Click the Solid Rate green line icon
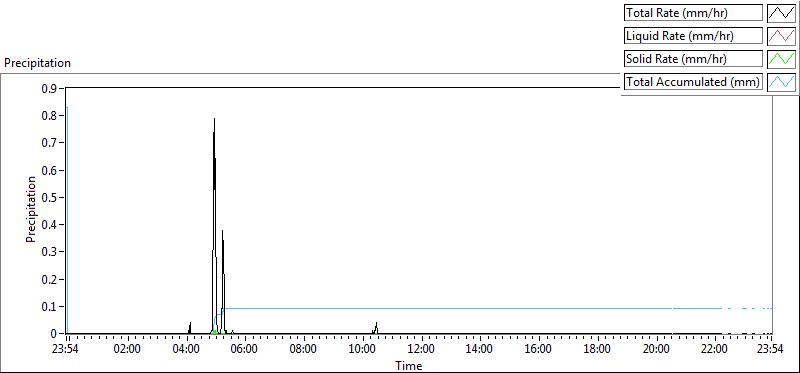The image size is (800, 373). [x=782, y=58]
